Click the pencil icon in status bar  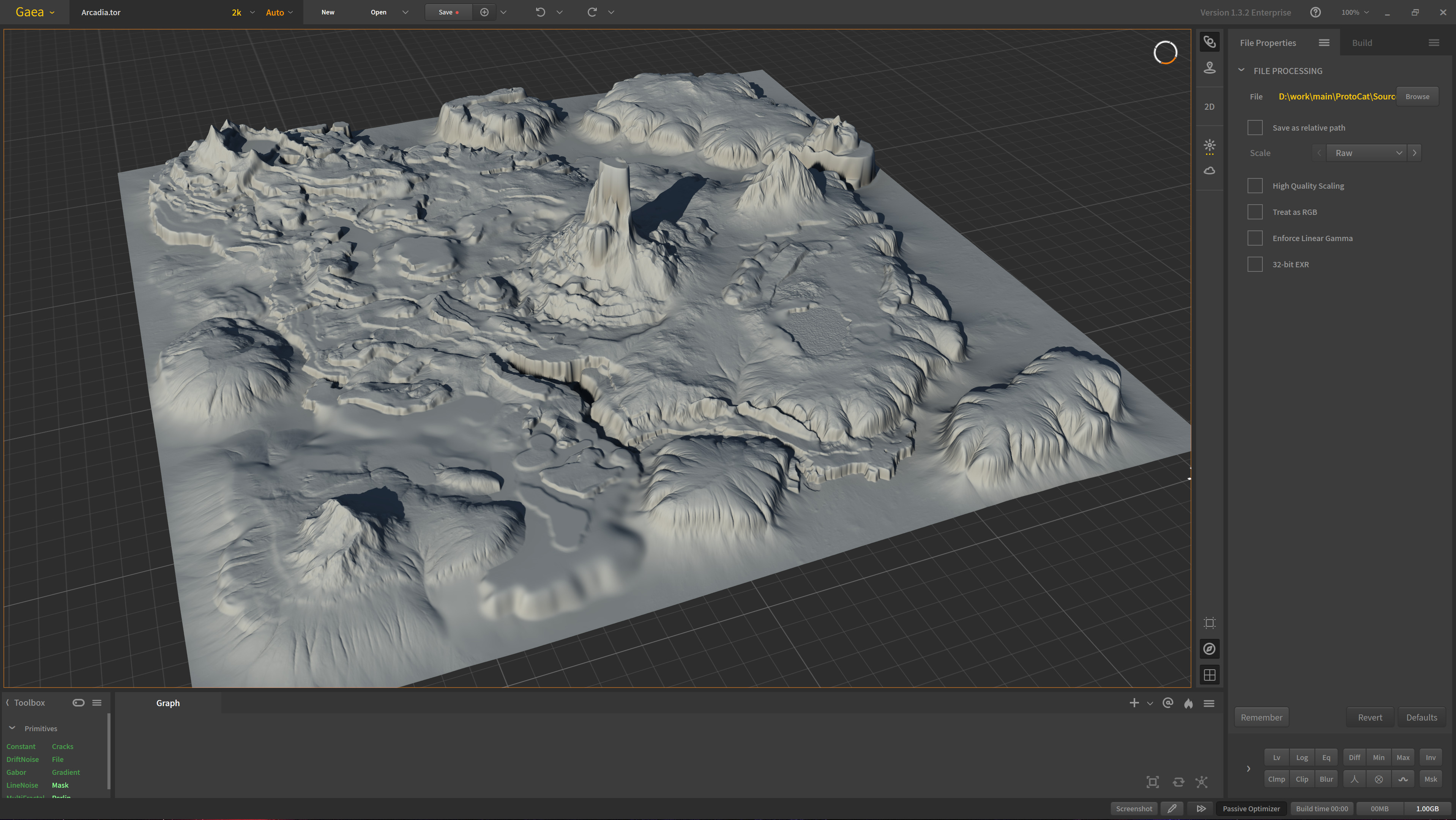(1172, 809)
